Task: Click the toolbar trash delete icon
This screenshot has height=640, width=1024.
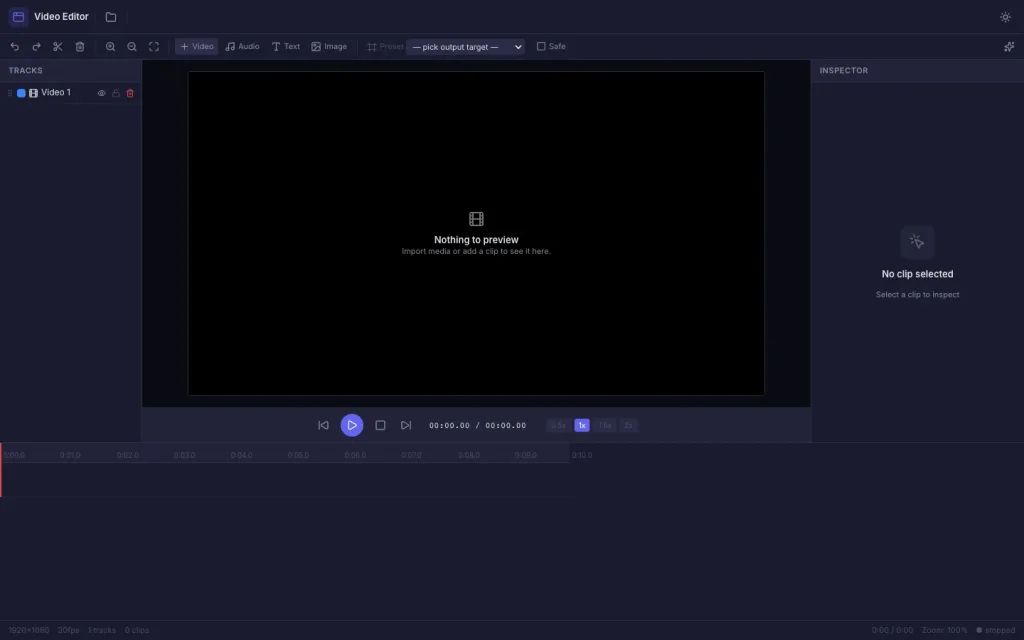Action: (x=80, y=46)
